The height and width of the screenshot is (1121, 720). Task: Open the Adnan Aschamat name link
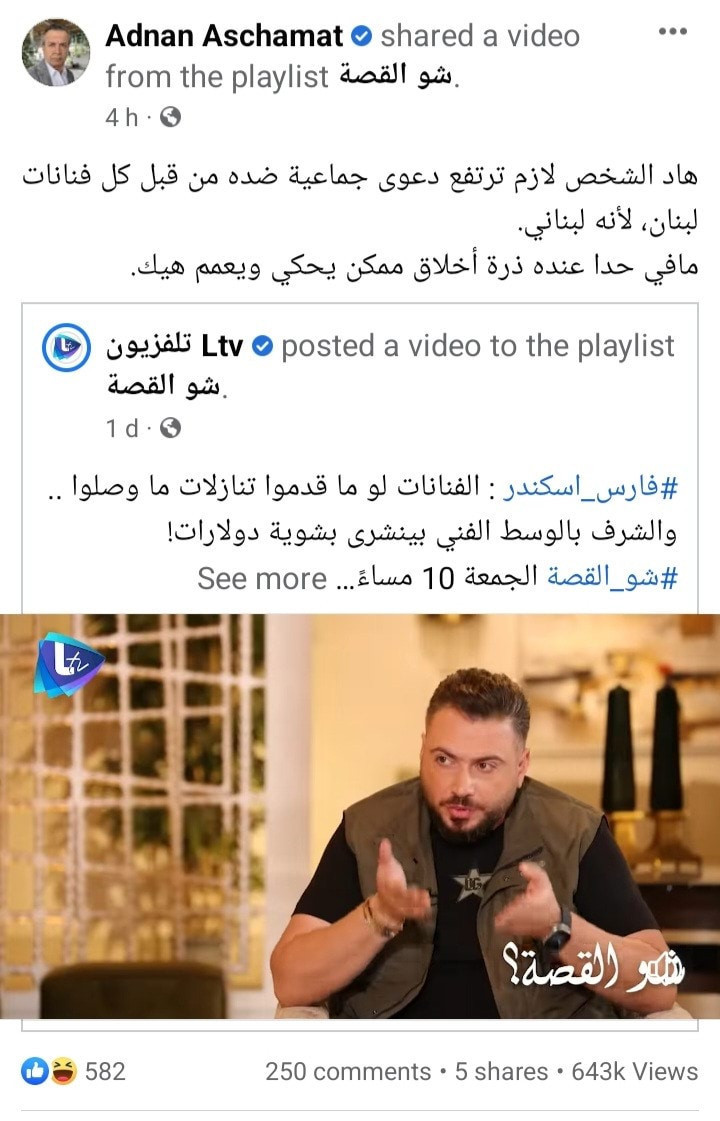[x=224, y=36]
